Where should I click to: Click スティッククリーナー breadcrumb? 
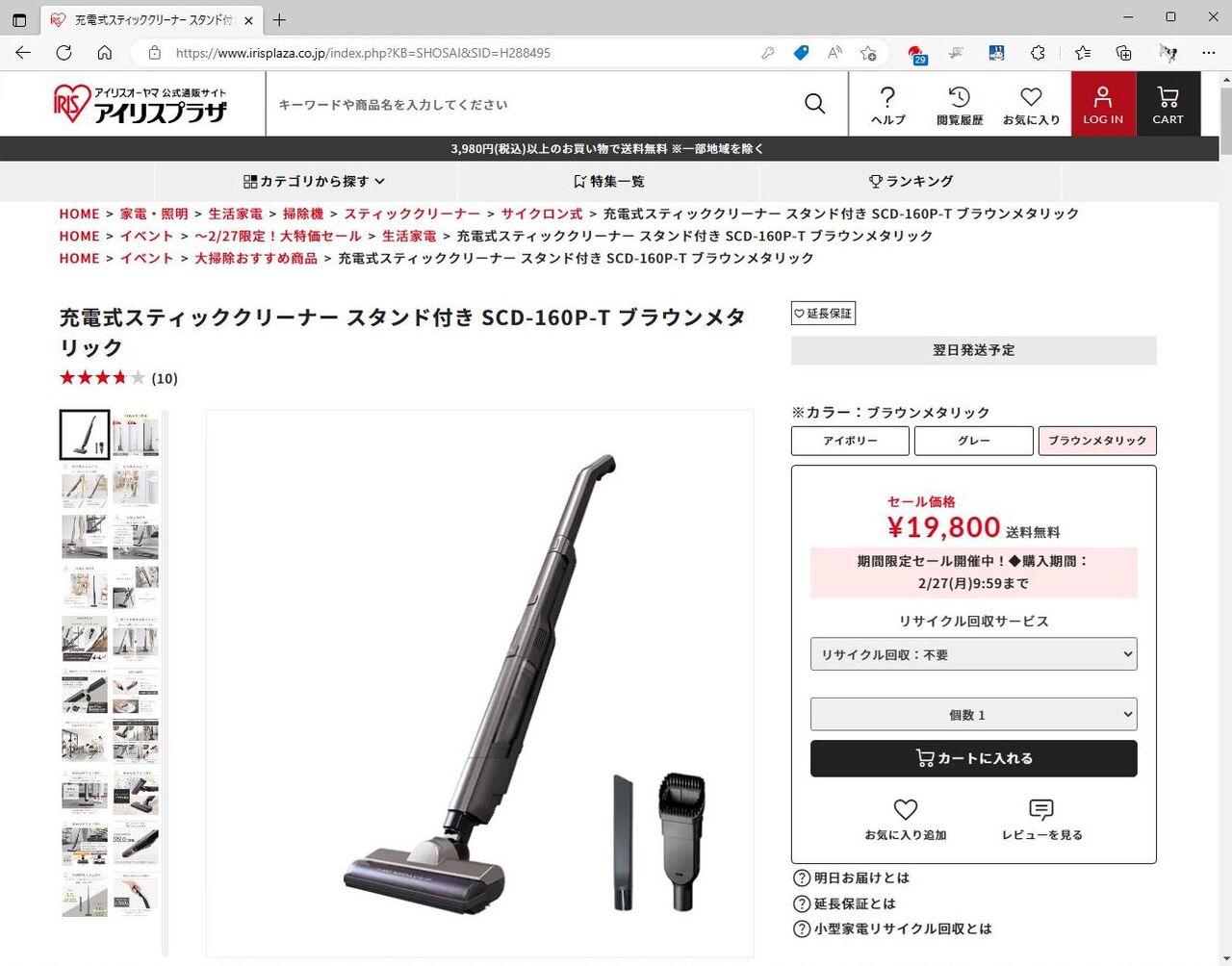[412, 214]
